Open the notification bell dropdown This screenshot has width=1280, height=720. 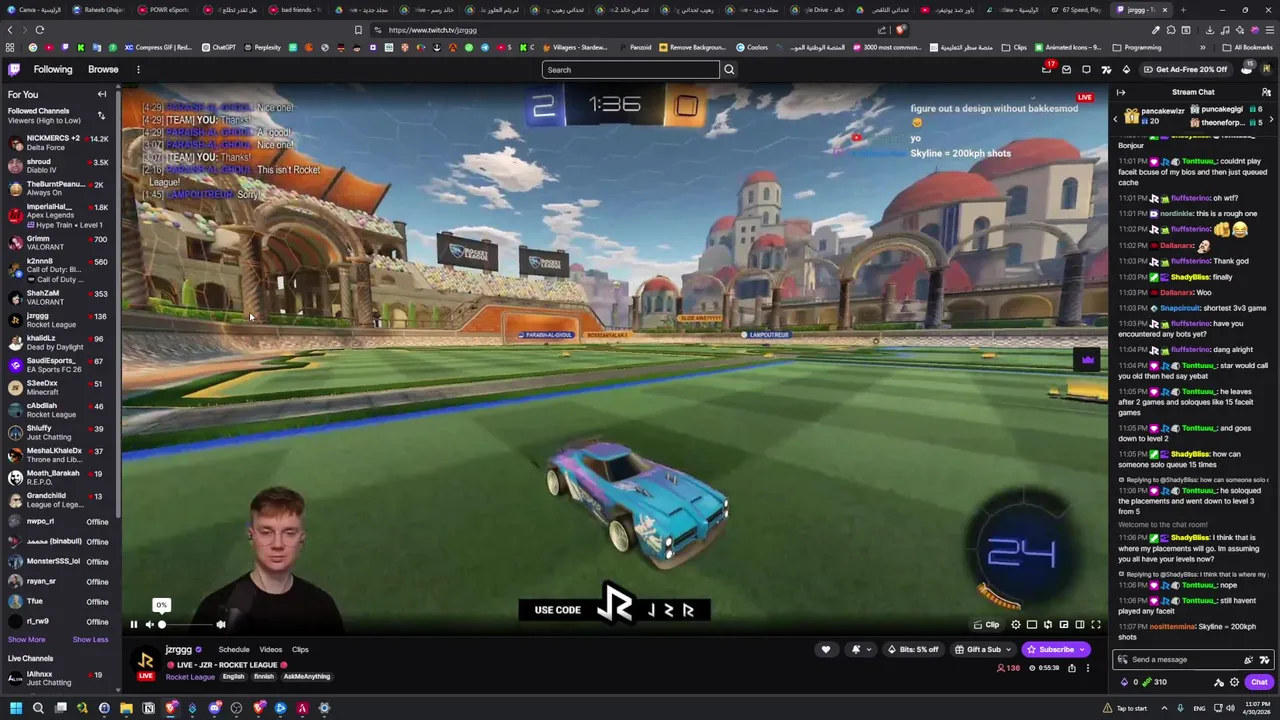click(859, 650)
